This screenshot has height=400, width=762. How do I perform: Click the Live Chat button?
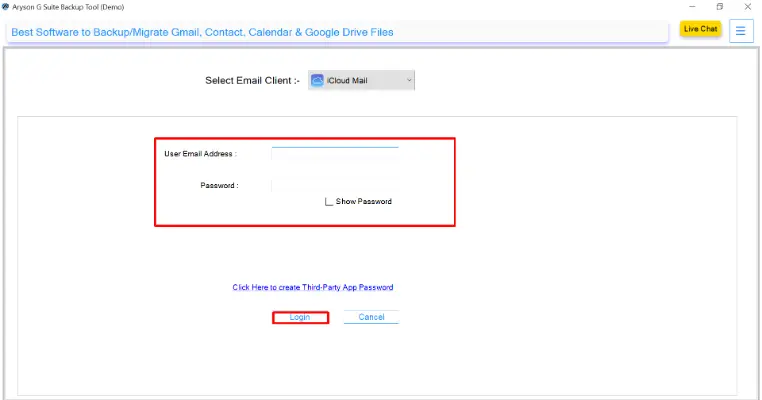coord(700,29)
